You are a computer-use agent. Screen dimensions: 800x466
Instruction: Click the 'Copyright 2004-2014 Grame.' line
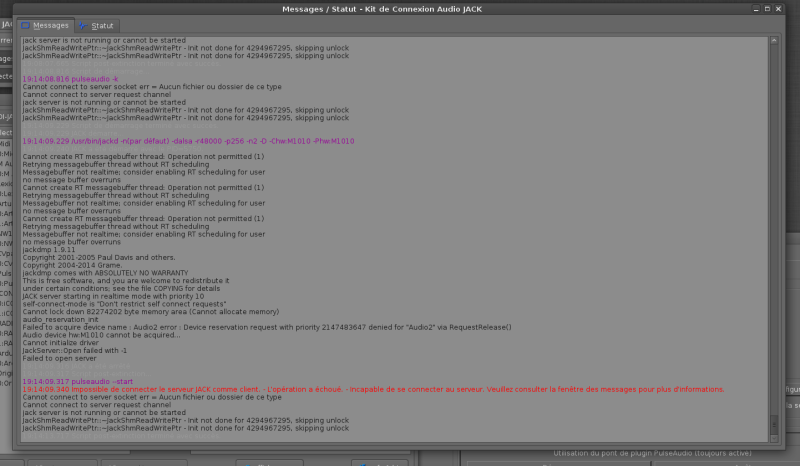click(72, 265)
